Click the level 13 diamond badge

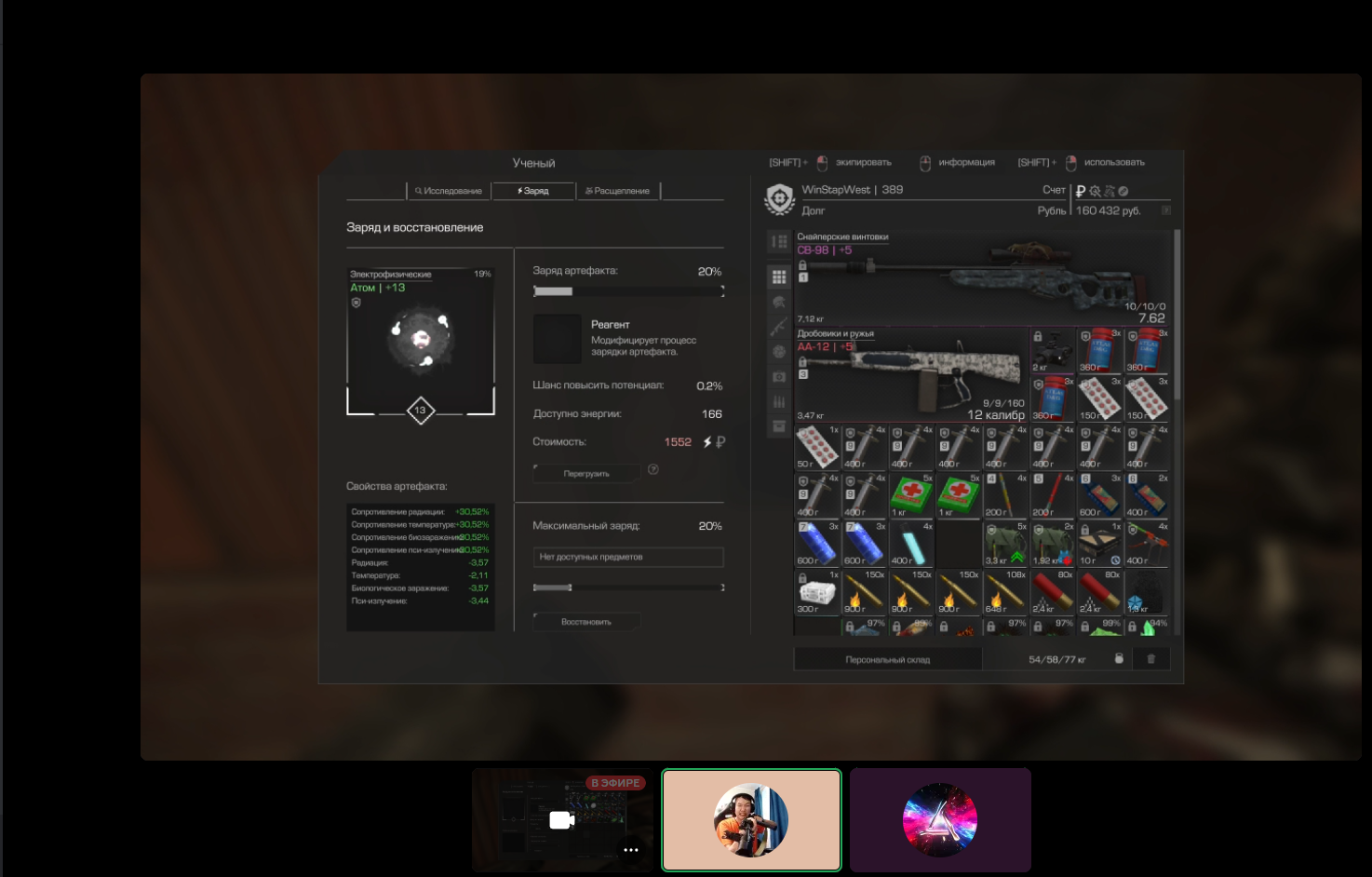pyautogui.click(x=421, y=410)
